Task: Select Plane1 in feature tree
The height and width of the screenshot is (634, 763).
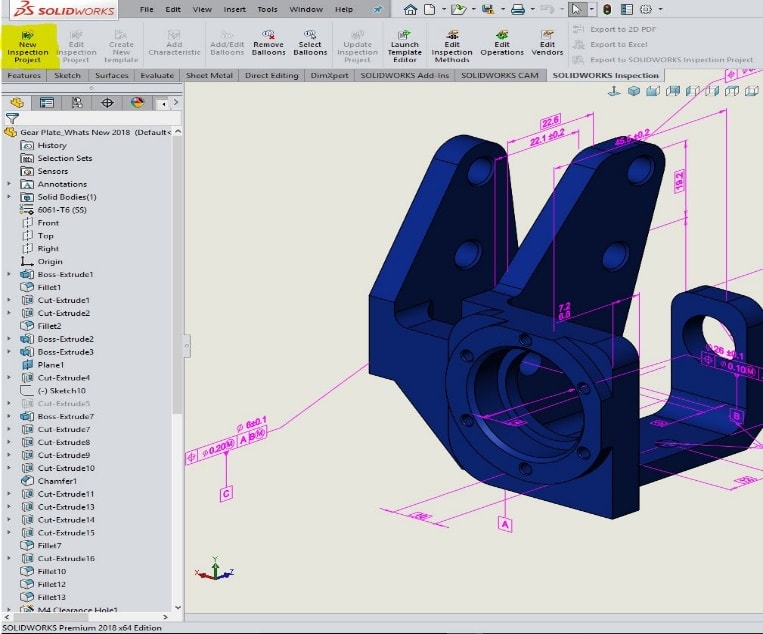Action: point(42,364)
